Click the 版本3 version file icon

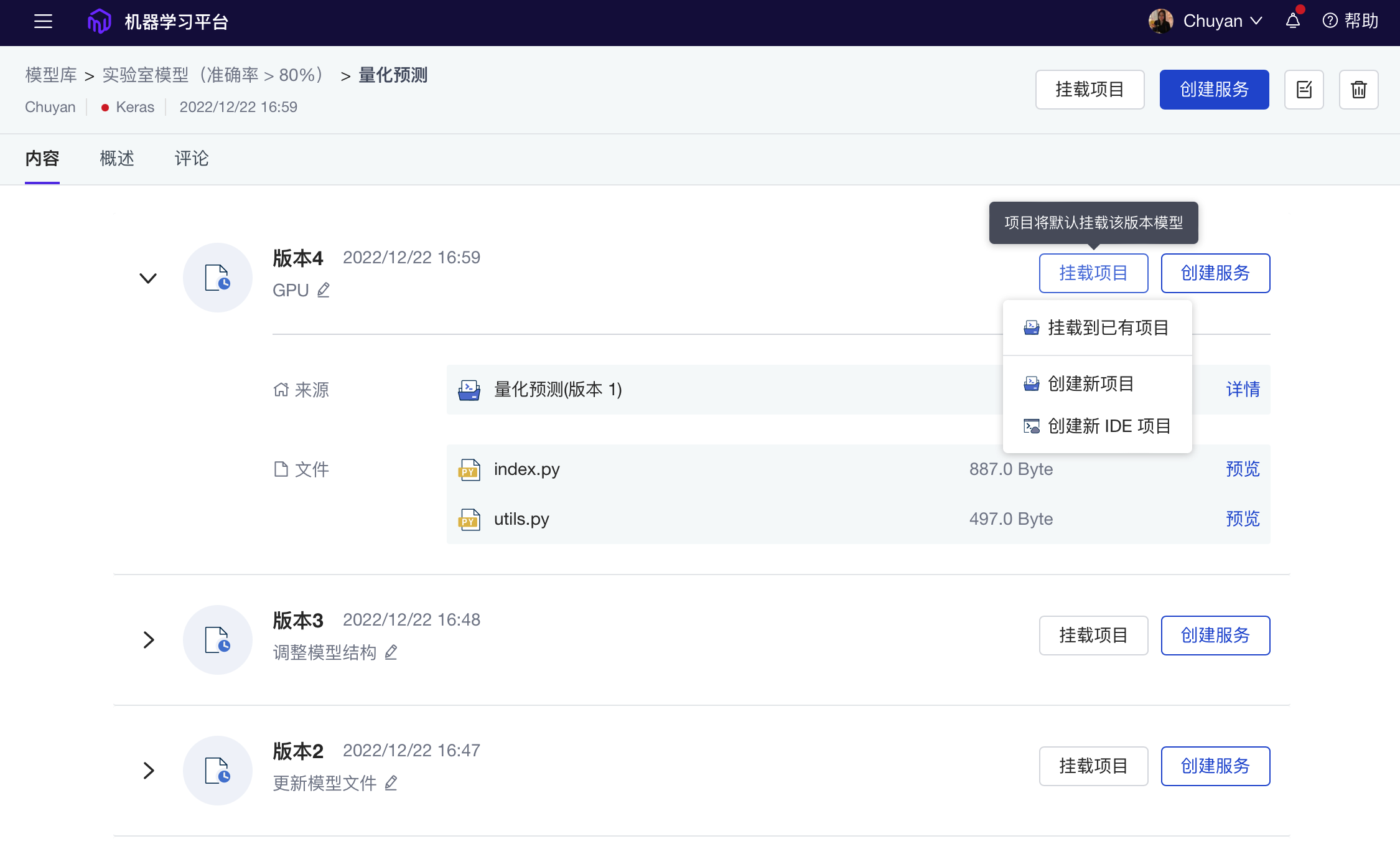[x=218, y=640]
